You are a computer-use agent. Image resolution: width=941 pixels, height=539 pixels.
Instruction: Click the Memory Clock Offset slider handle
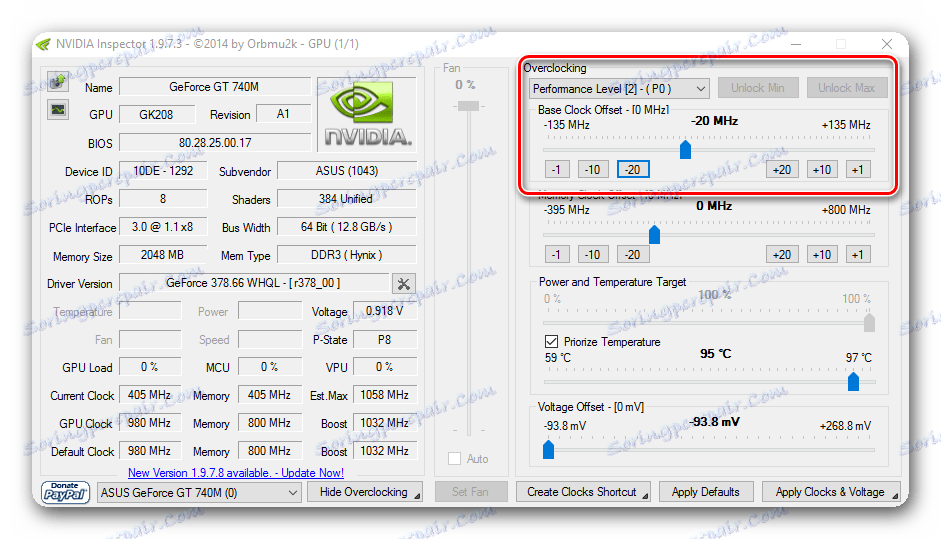(655, 234)
